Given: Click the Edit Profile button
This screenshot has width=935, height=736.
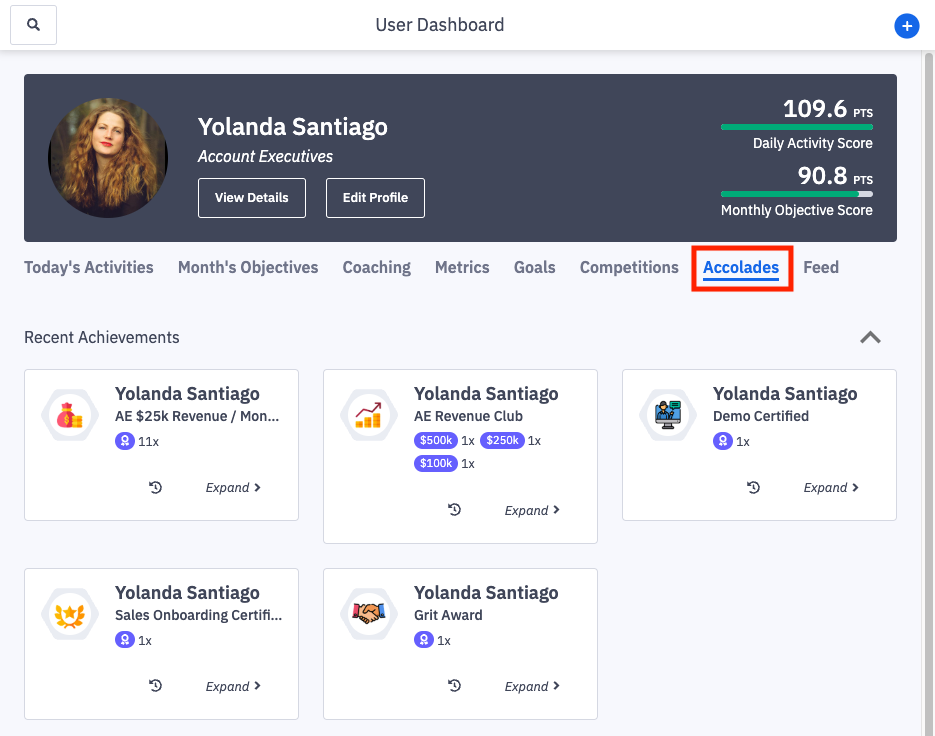Looking at the screenshot, I should pyautogui.click(x=375, y=198).
